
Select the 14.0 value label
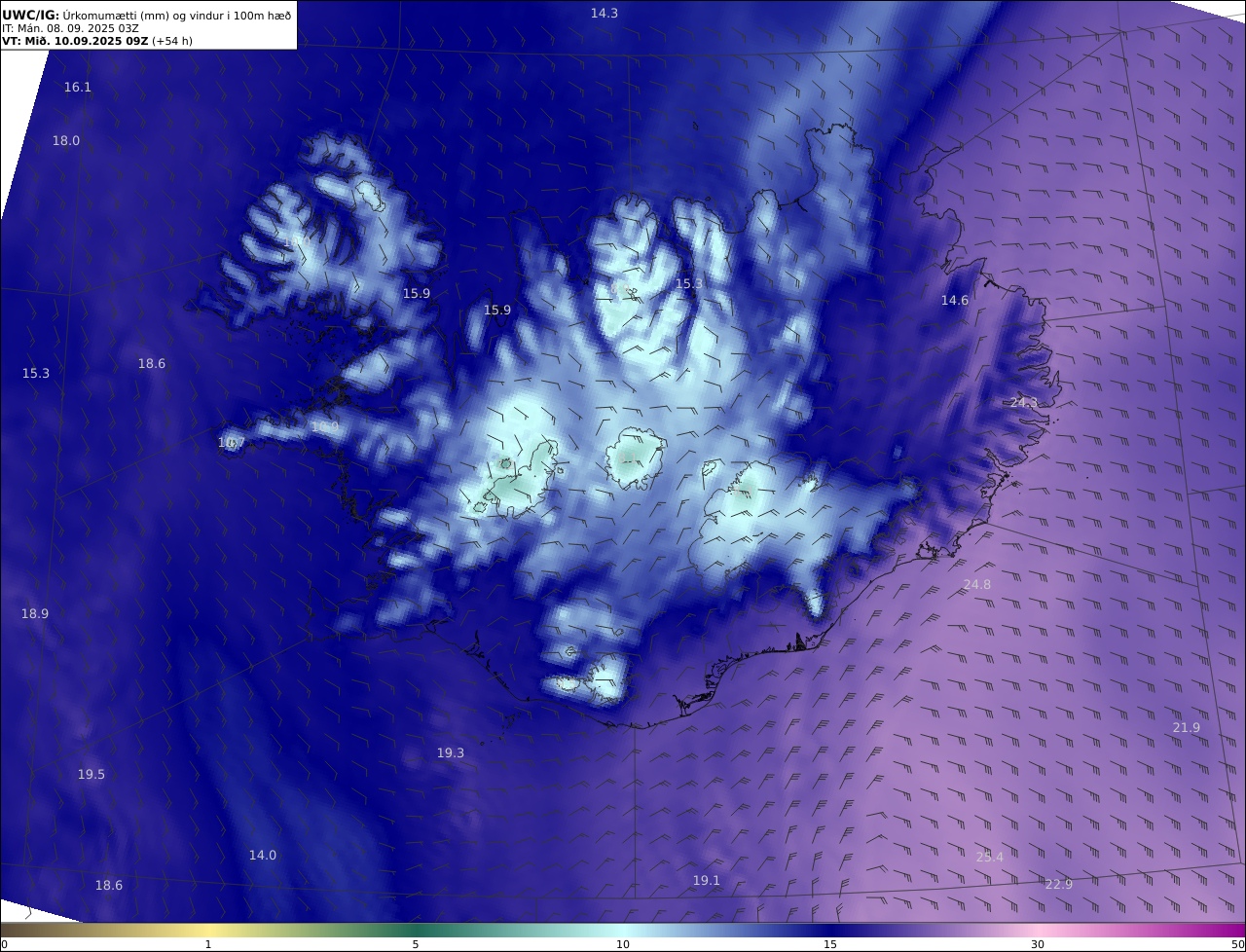263,856
